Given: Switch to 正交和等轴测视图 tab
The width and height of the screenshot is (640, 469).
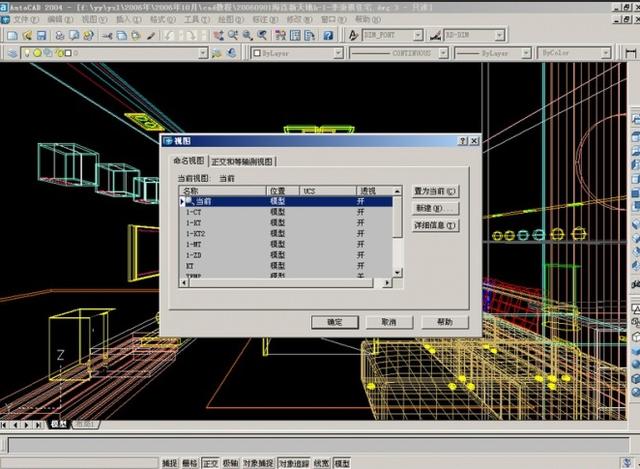Looking at the screenshot, I should (x=242, y=162).
